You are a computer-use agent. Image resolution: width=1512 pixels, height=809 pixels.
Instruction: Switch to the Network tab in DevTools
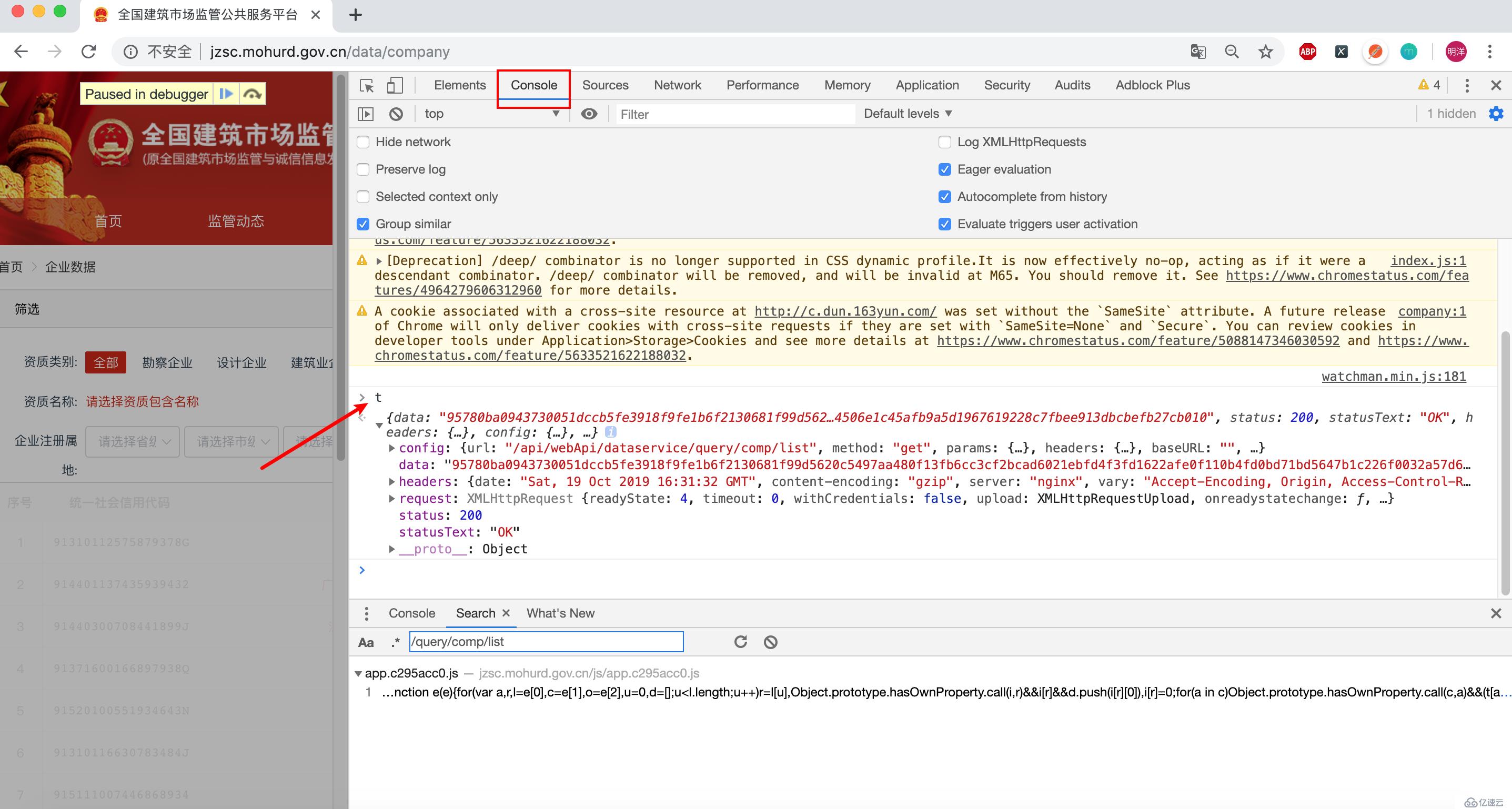[x=676, y=85]
